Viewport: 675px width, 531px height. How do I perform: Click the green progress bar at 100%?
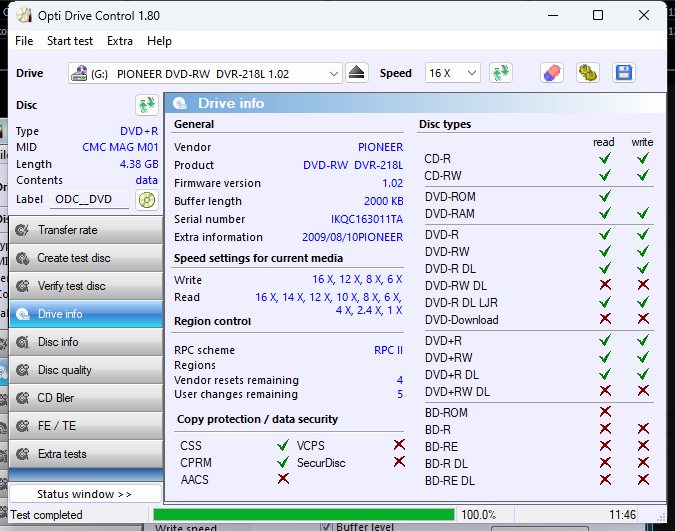point(304,515)
